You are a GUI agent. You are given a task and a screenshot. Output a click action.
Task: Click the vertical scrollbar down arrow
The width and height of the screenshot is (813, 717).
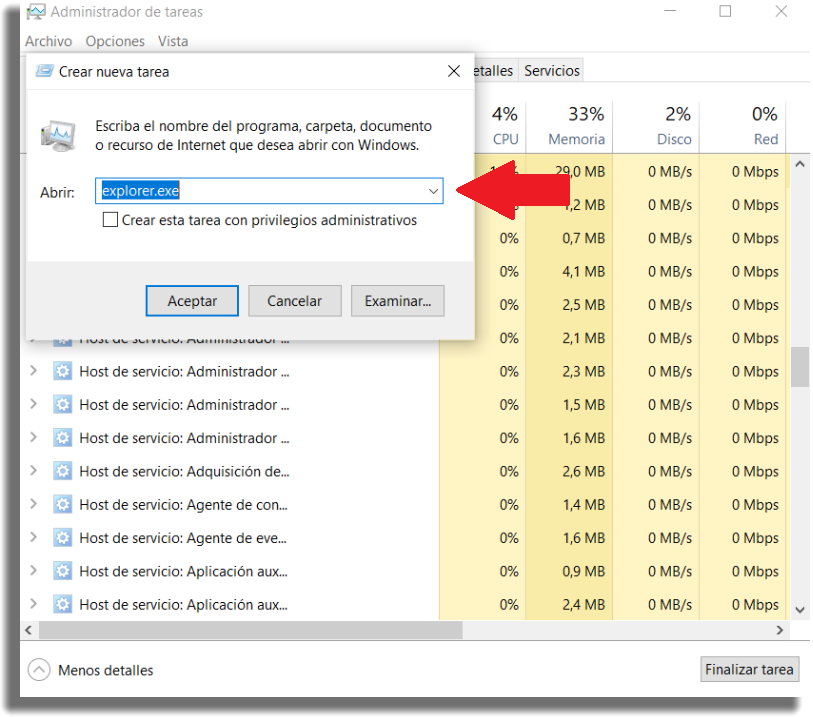click(800, 610)
